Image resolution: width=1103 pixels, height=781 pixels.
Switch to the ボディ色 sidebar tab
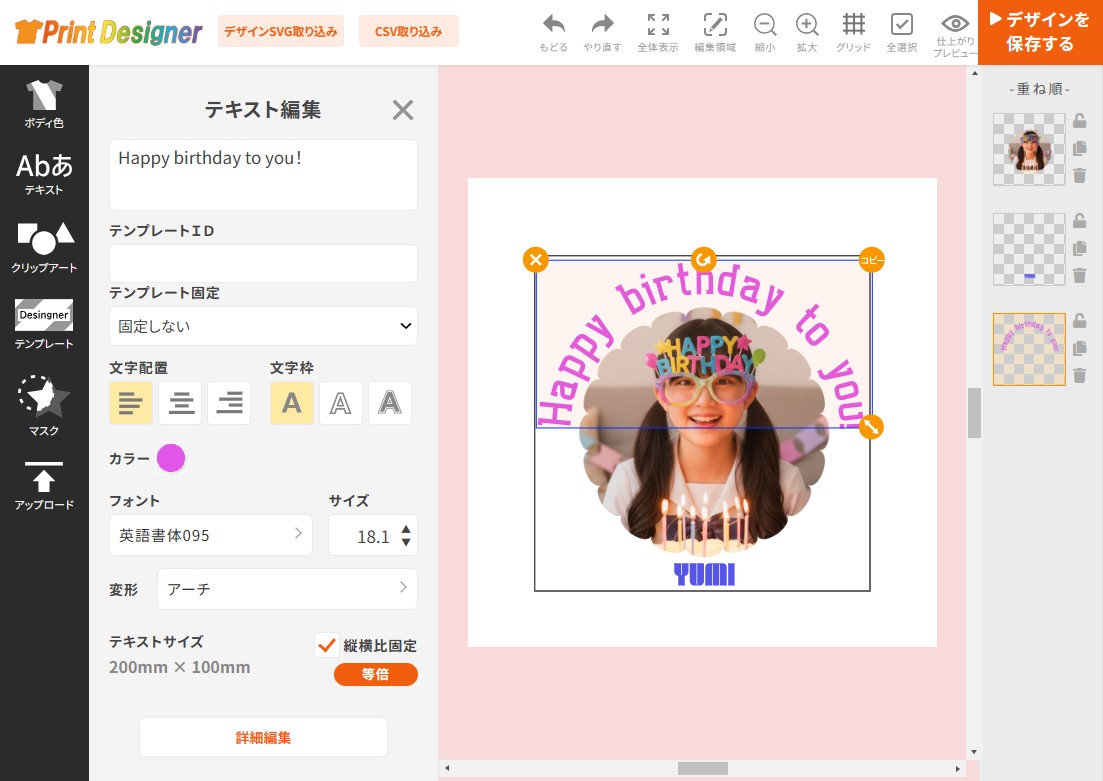(44, 104)
